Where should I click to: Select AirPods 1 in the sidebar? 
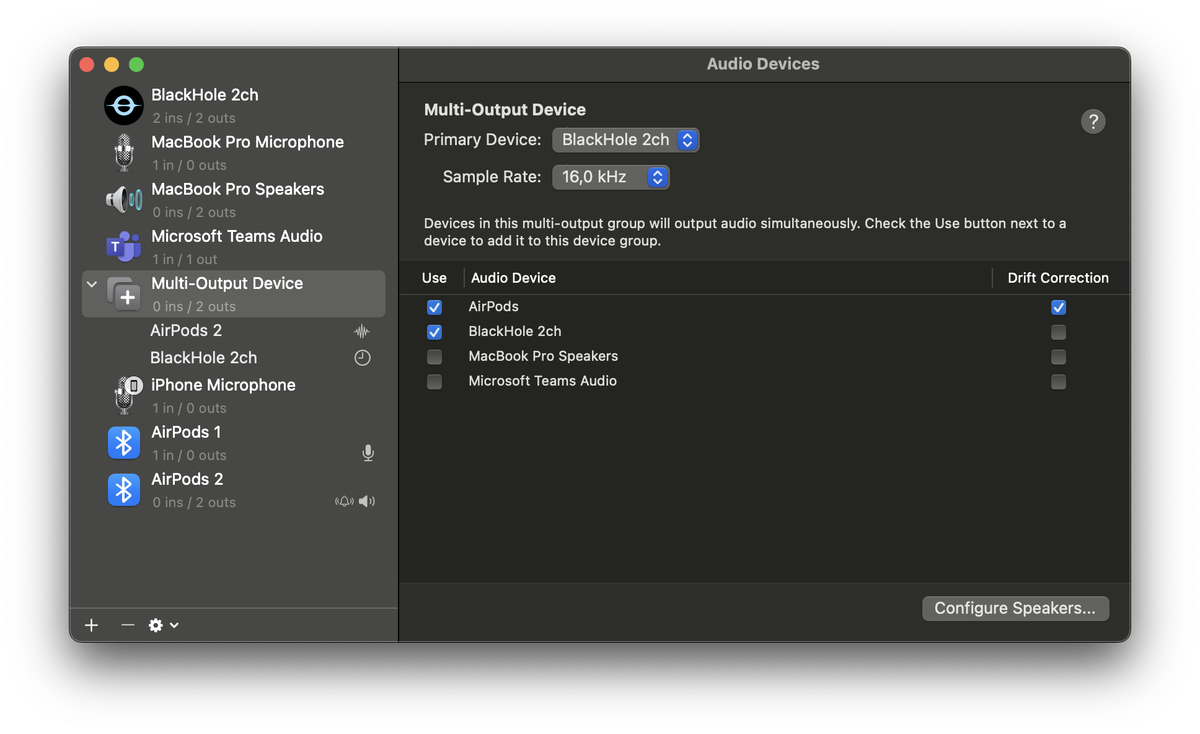coord(234,442)
